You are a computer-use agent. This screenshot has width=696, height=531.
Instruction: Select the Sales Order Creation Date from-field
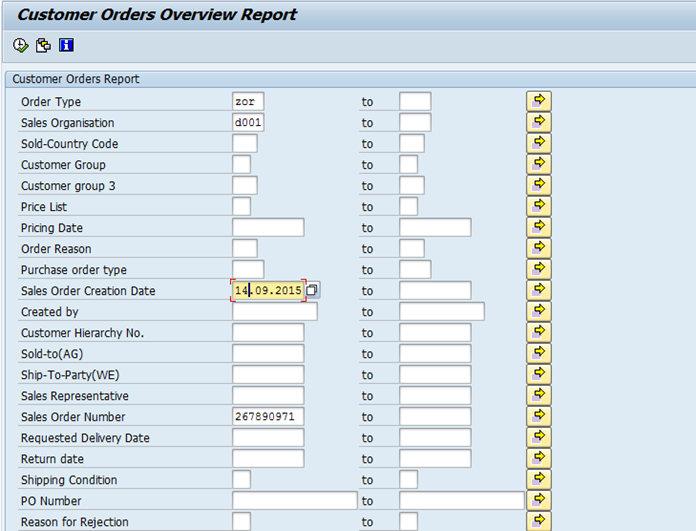click(267, 290)
